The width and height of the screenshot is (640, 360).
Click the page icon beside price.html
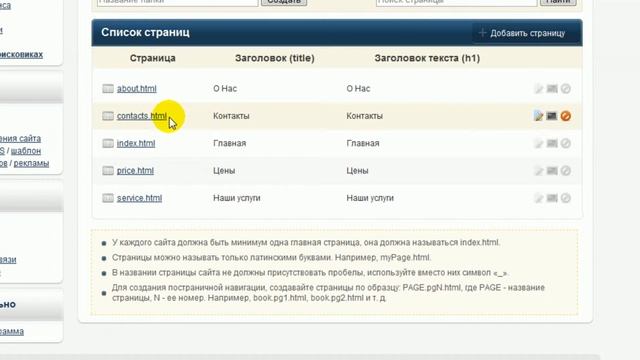tap(108, 171)
